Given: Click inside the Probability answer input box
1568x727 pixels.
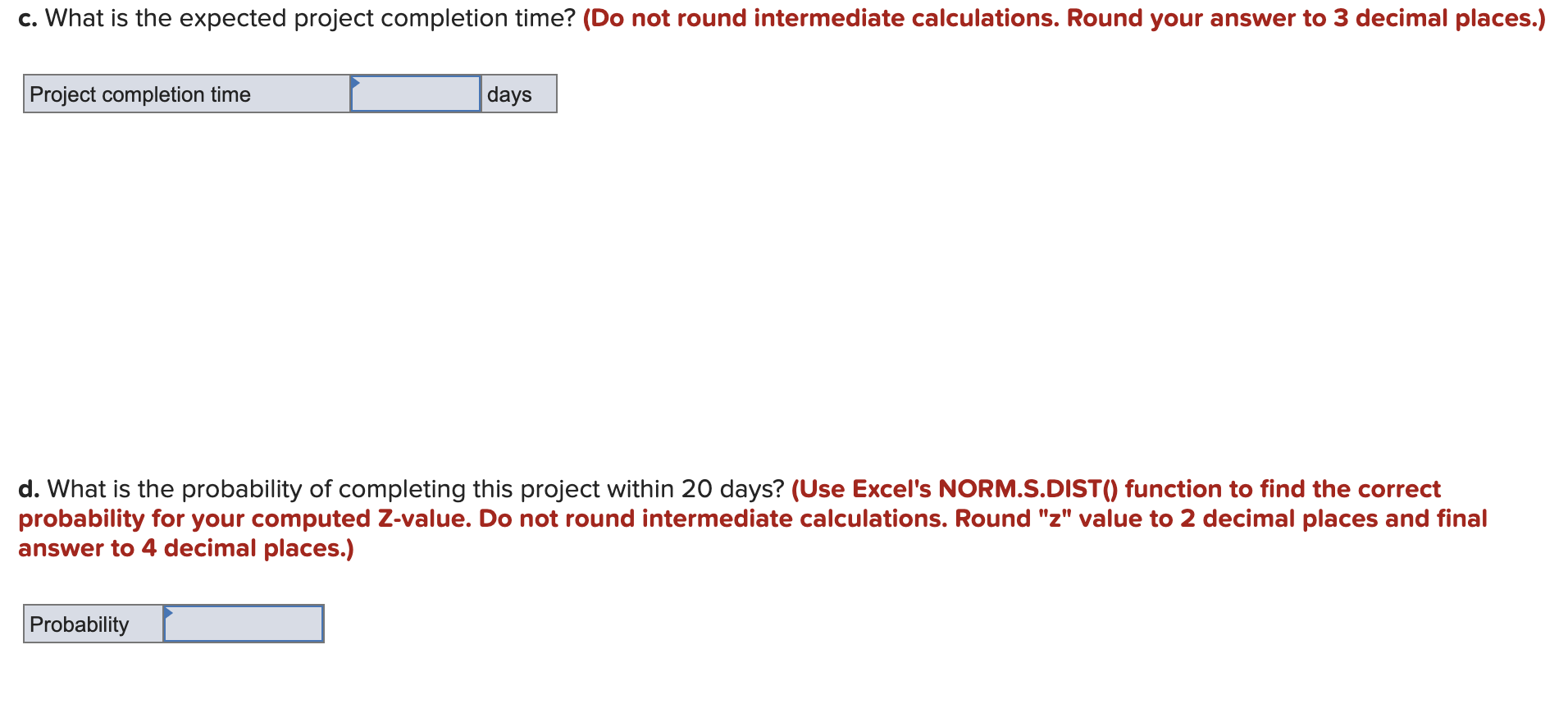Looking at the screenshot, I should [x=243, y=625].
